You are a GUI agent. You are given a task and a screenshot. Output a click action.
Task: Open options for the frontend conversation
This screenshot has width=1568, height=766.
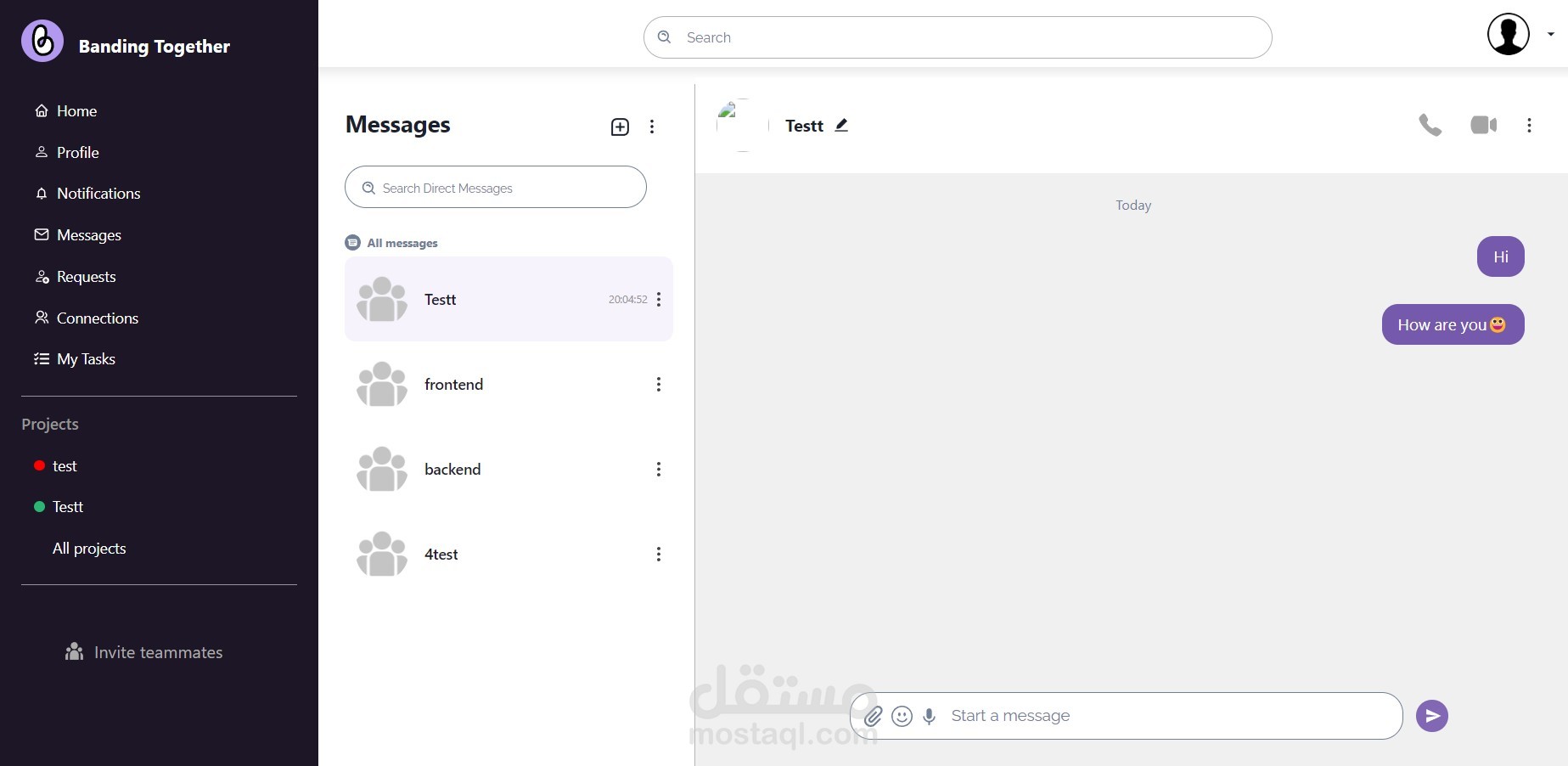tap(658, 385)
